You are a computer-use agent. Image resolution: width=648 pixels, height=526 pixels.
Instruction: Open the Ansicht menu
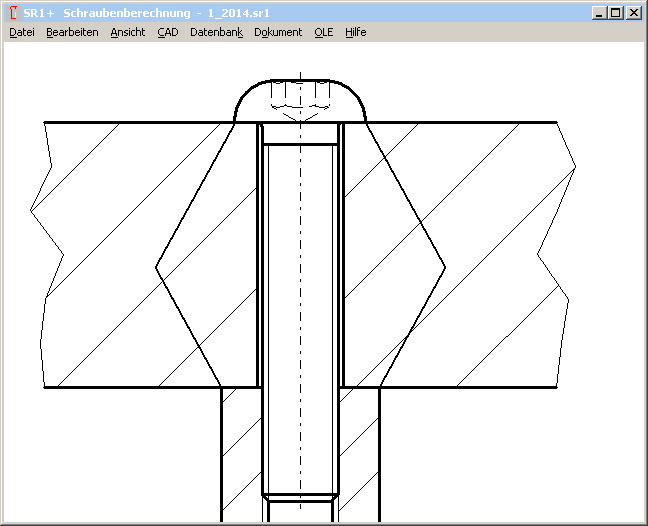[x=128, y=32]
